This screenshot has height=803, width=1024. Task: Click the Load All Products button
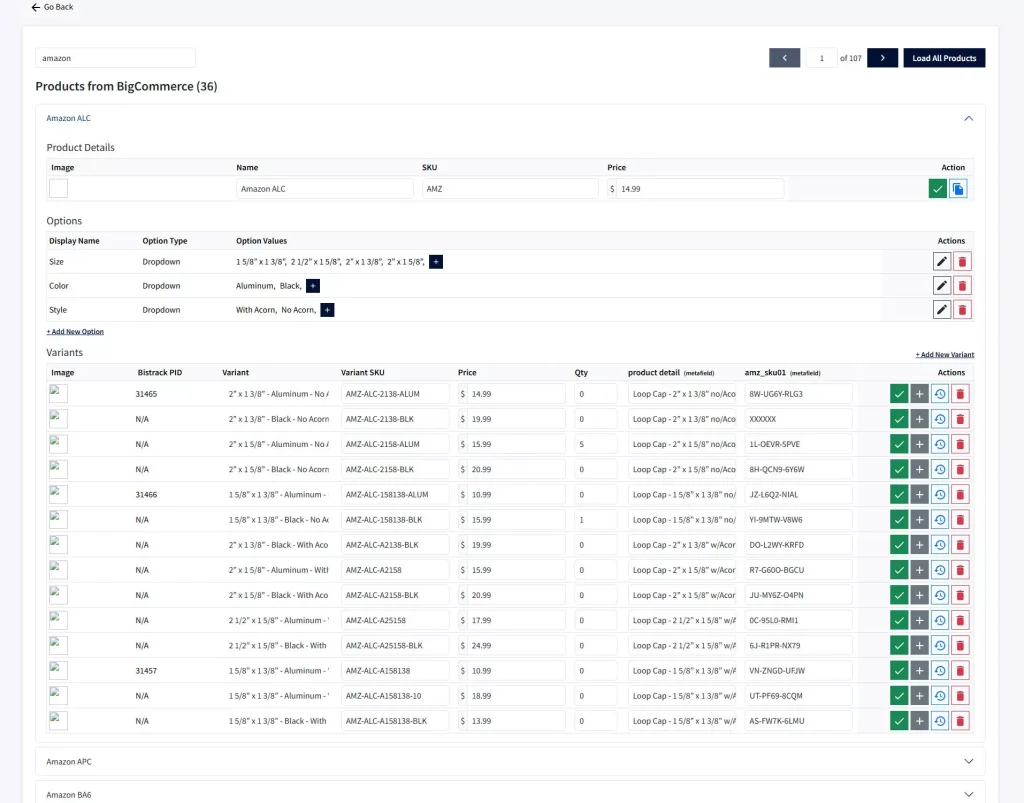coord(944,58)
